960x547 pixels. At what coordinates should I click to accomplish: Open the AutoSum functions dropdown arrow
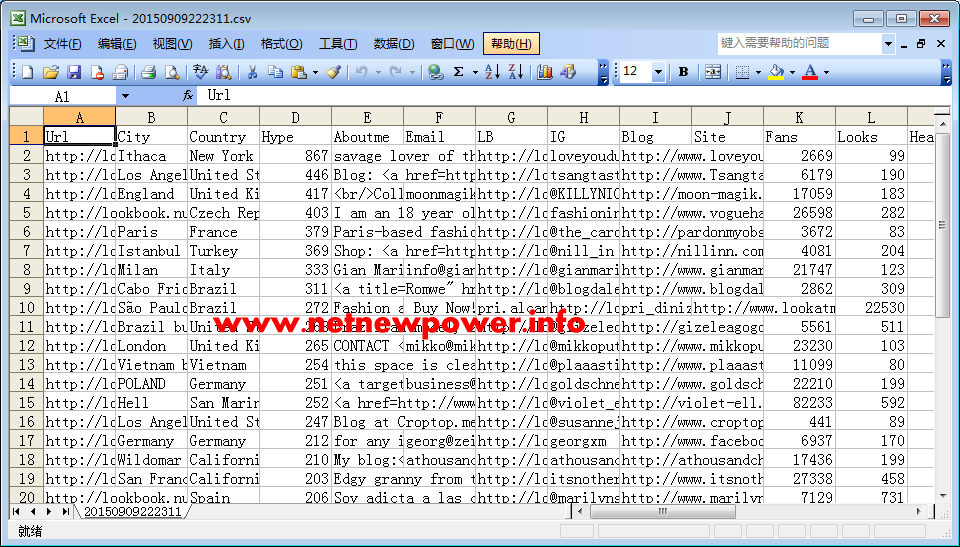coord(475,72)
